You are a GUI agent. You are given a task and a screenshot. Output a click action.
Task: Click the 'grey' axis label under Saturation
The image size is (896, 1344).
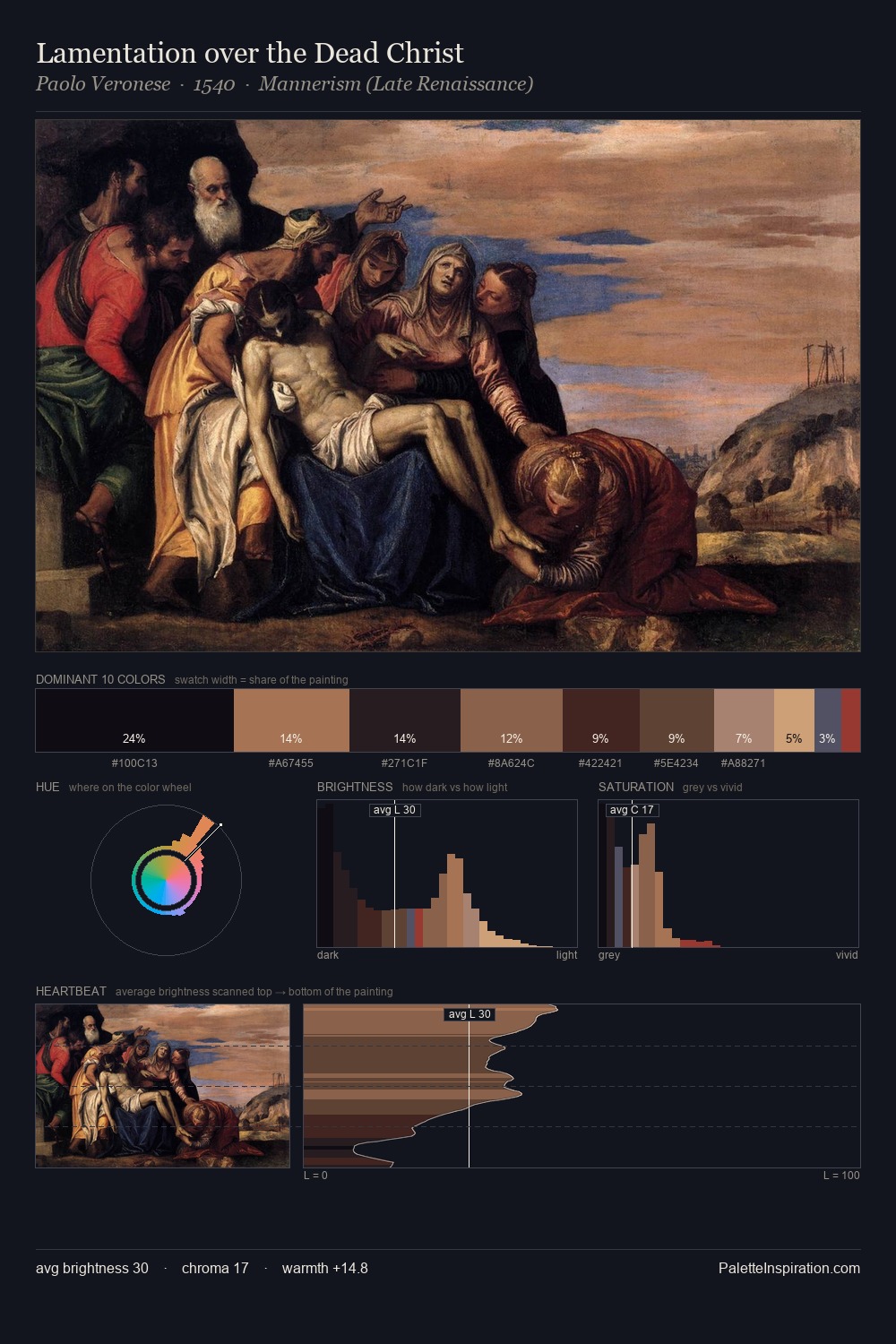tap(609, 955)
